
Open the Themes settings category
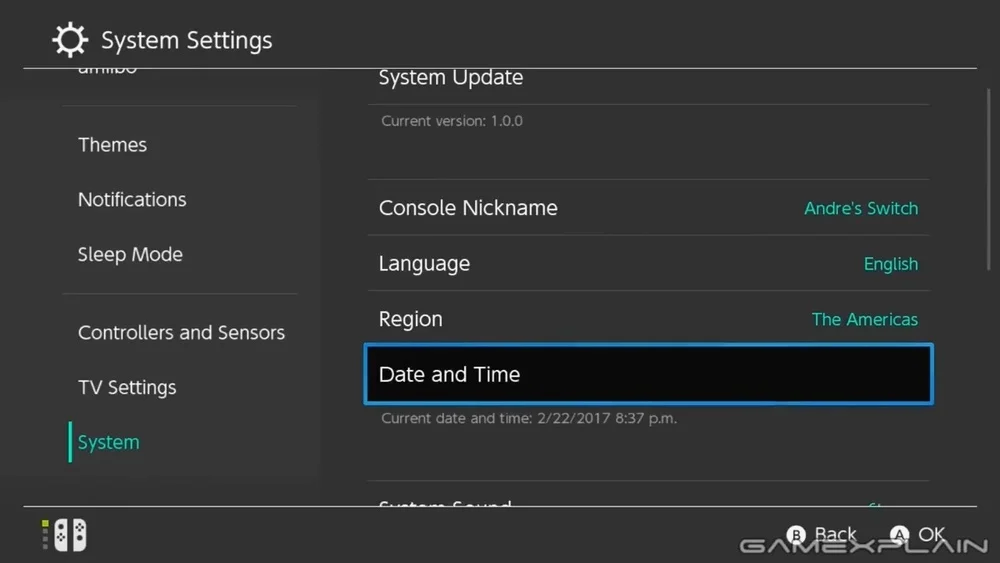112,145
